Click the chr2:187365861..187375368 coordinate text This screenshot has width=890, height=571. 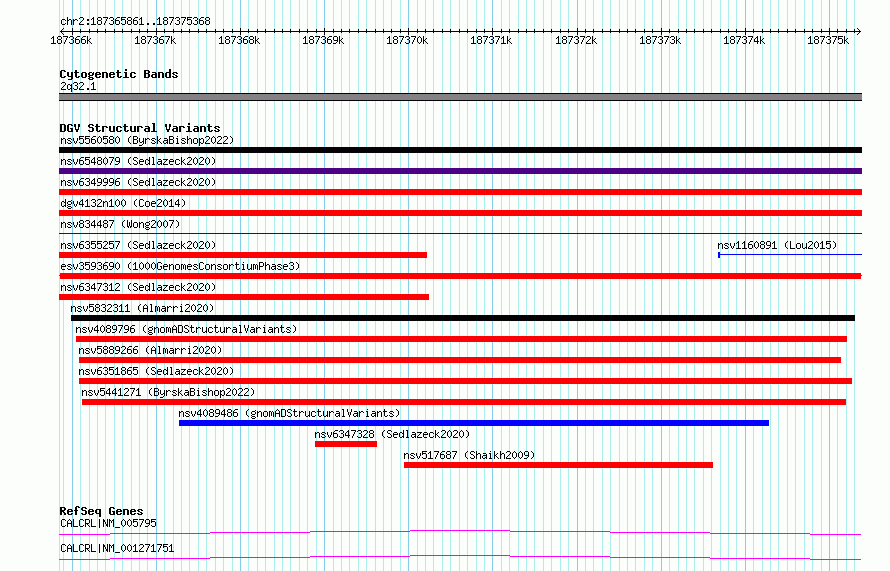point(135,22)
